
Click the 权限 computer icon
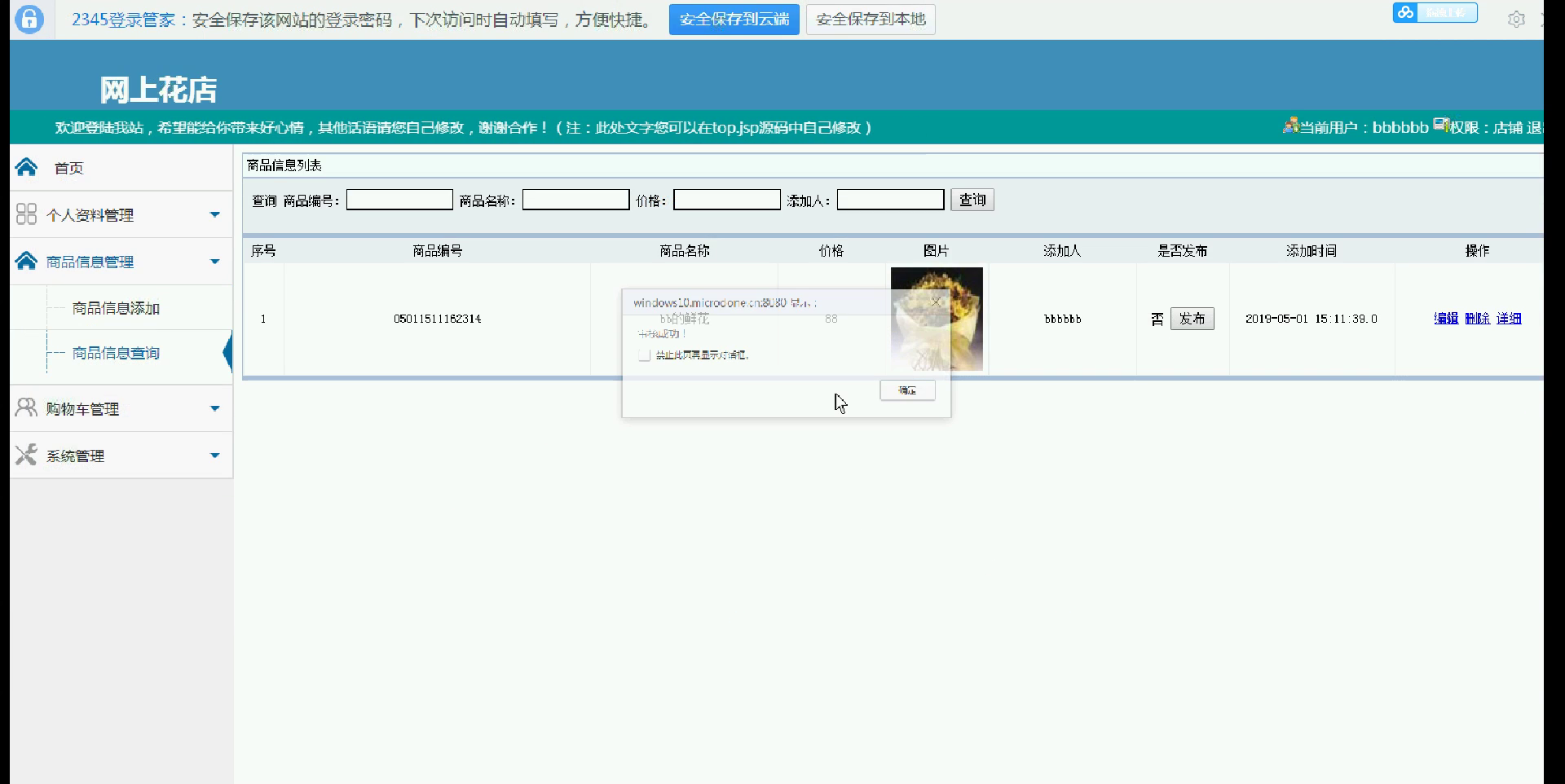click(x=1441, y=125)
